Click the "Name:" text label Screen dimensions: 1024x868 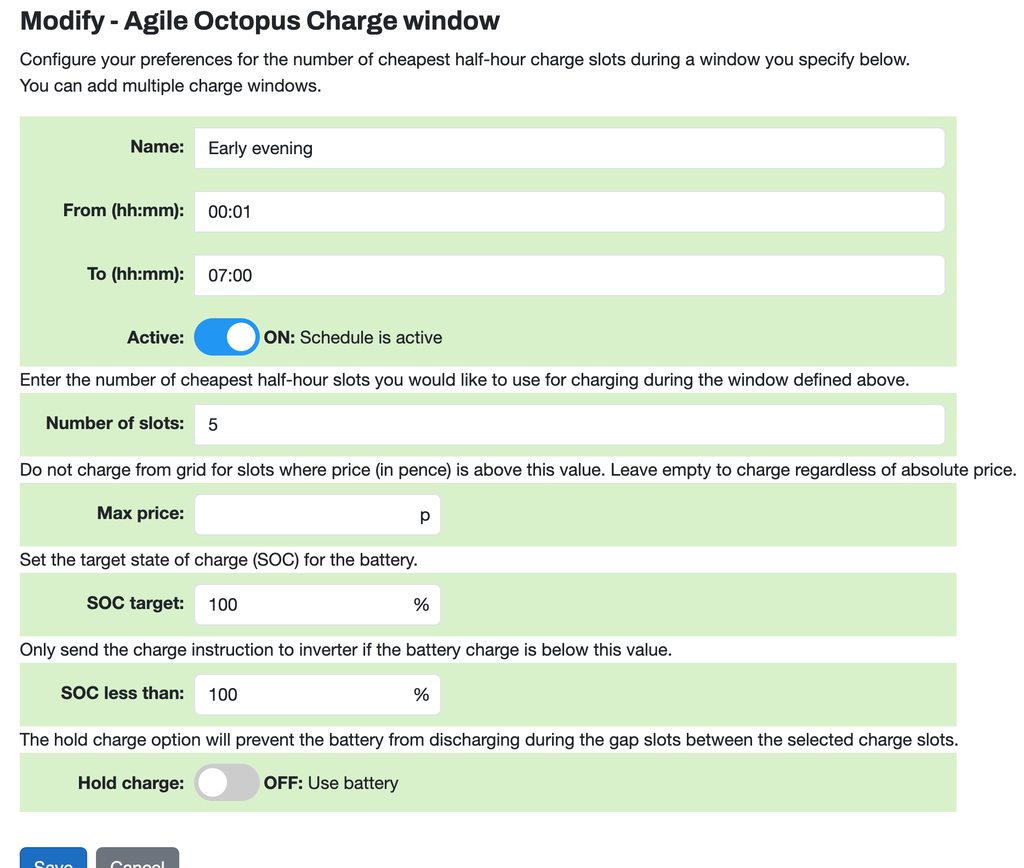[x=157, y=147]
